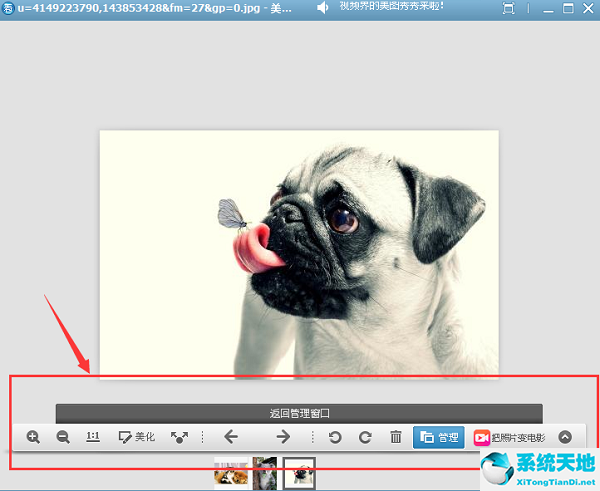600x491 pixels.
Task: Open the title bar promo message link
Action: click(392, 8)
